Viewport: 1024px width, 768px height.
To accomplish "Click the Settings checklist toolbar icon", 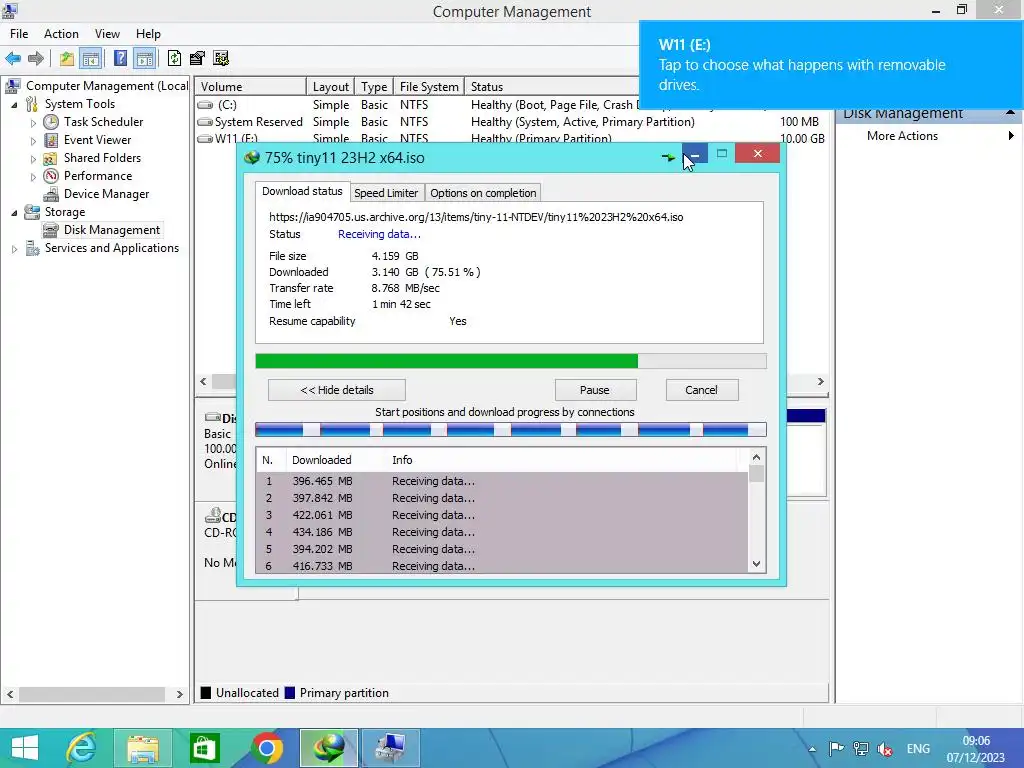I will click(221, 59).
